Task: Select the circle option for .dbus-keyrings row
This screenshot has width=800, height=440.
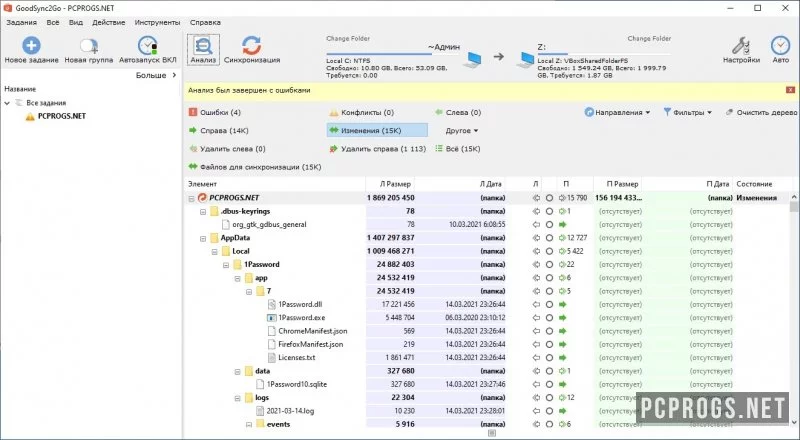Action: pos(549,211)
